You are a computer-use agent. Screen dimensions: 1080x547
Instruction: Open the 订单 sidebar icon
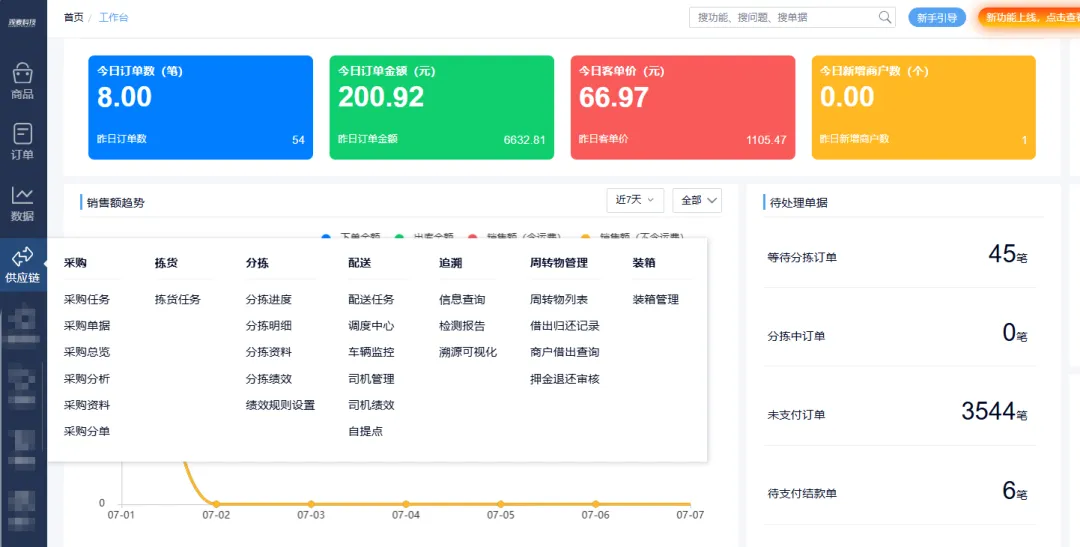pyautogui.click(x=23, y=142)
